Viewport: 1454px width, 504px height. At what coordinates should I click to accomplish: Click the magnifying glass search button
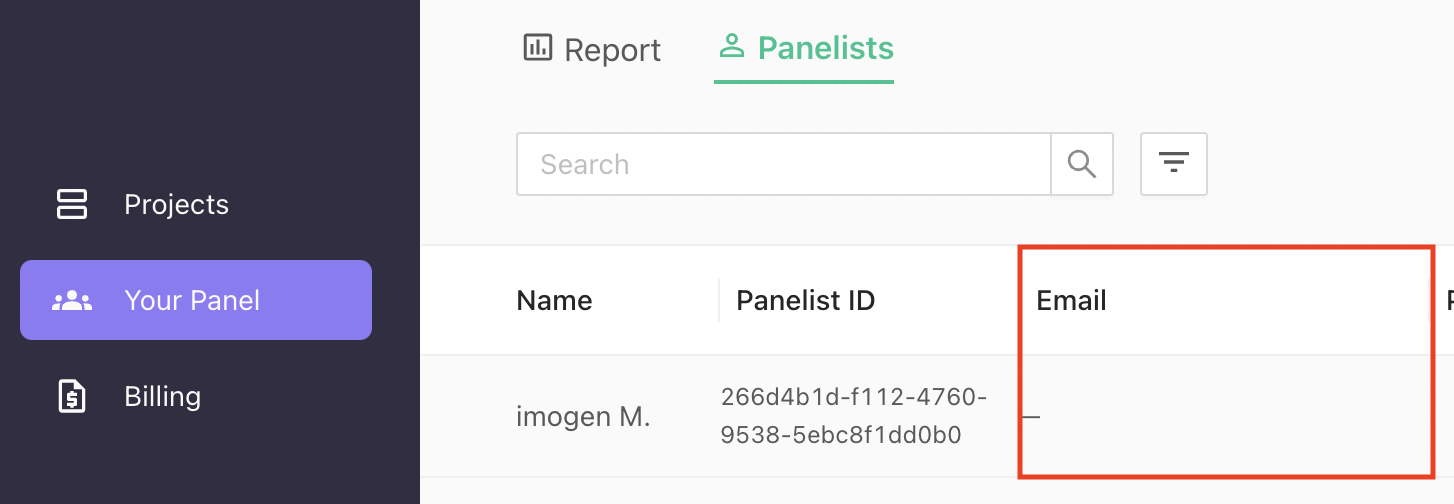(x=1082, y=164)
